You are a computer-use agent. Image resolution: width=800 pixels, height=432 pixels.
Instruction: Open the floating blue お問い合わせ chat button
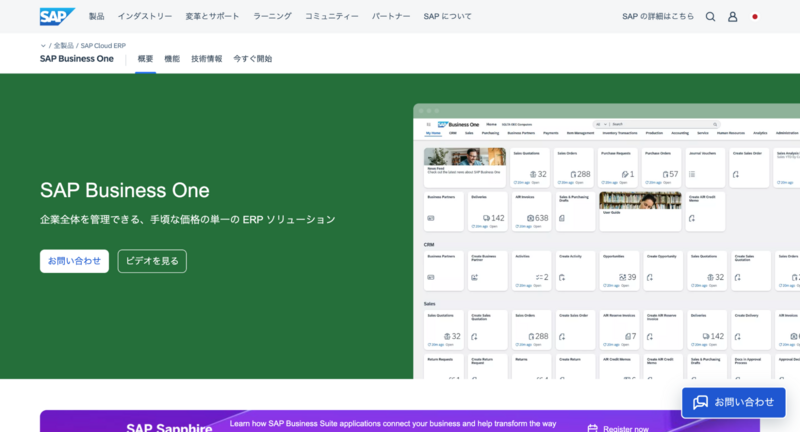point(734,402)
